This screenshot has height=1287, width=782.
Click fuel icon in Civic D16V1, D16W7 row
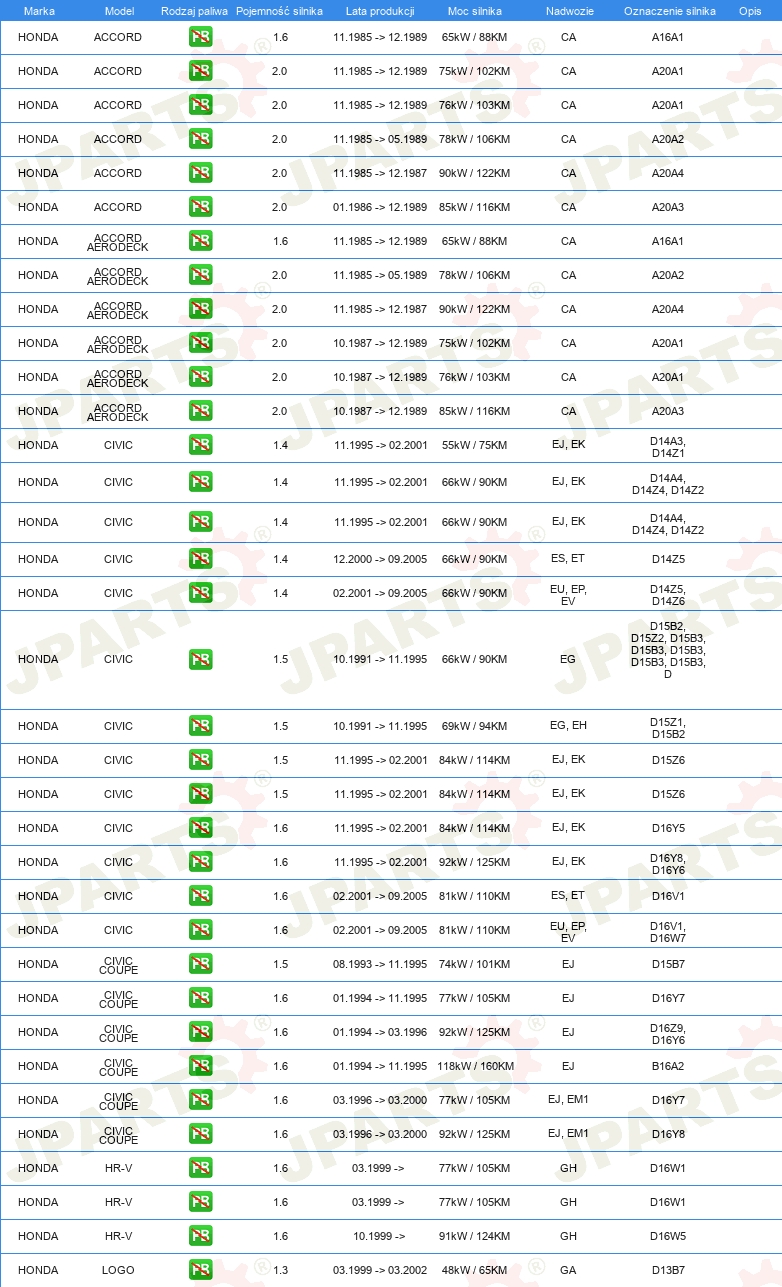(x=201, y=930)
